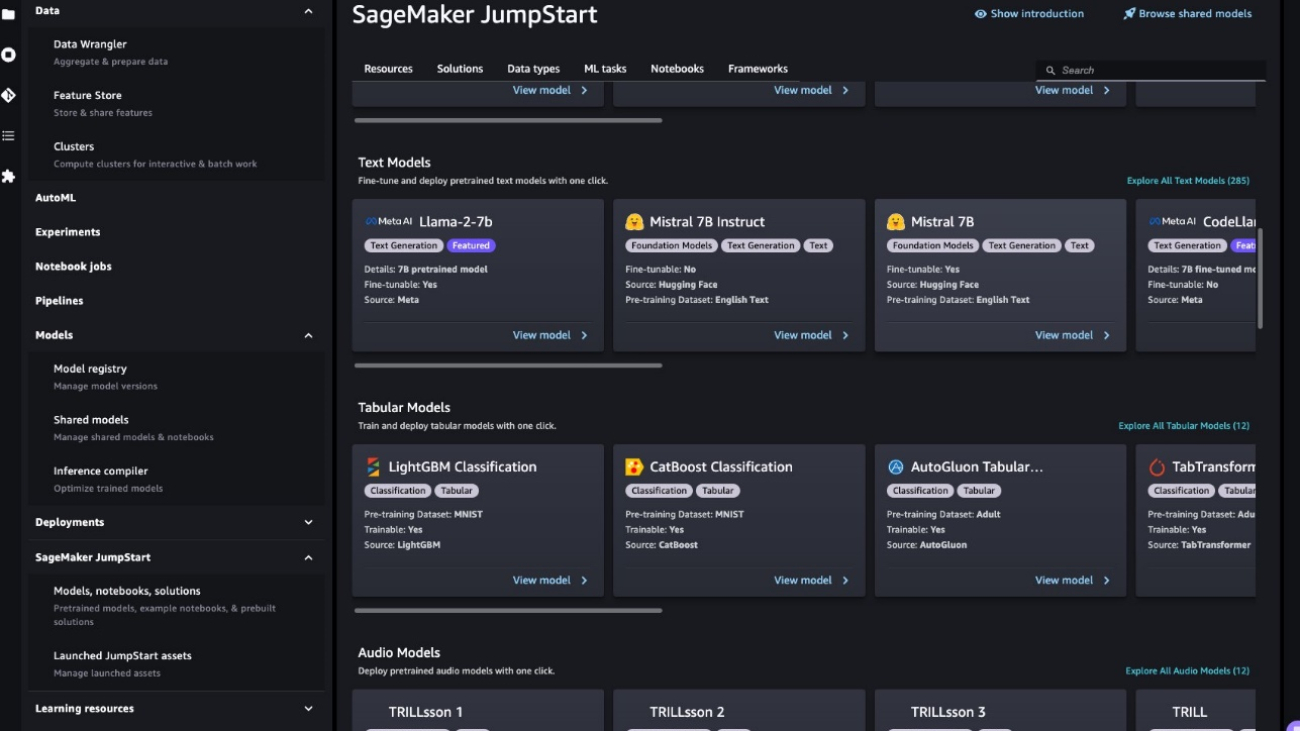Switch to the Solutions tab
1300x731 pixels.
pos(460,69)
